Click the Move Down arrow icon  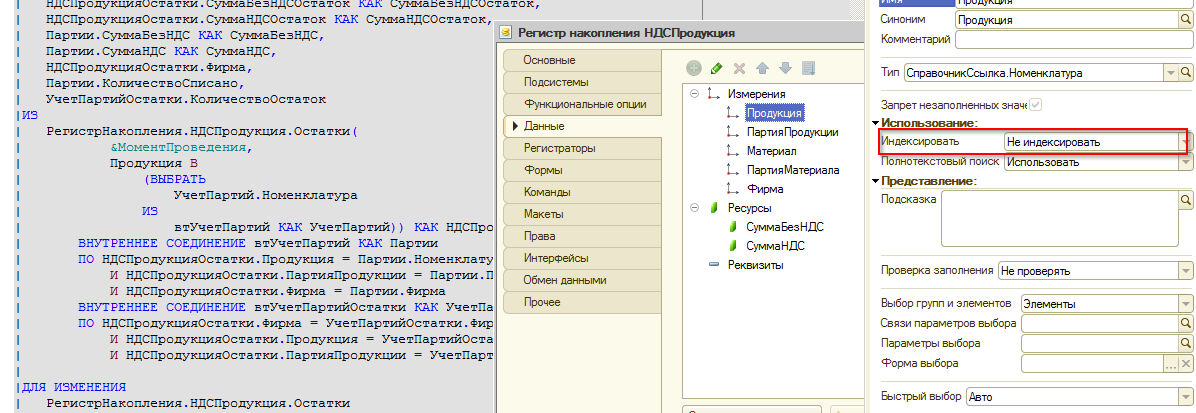pos(785,69)
